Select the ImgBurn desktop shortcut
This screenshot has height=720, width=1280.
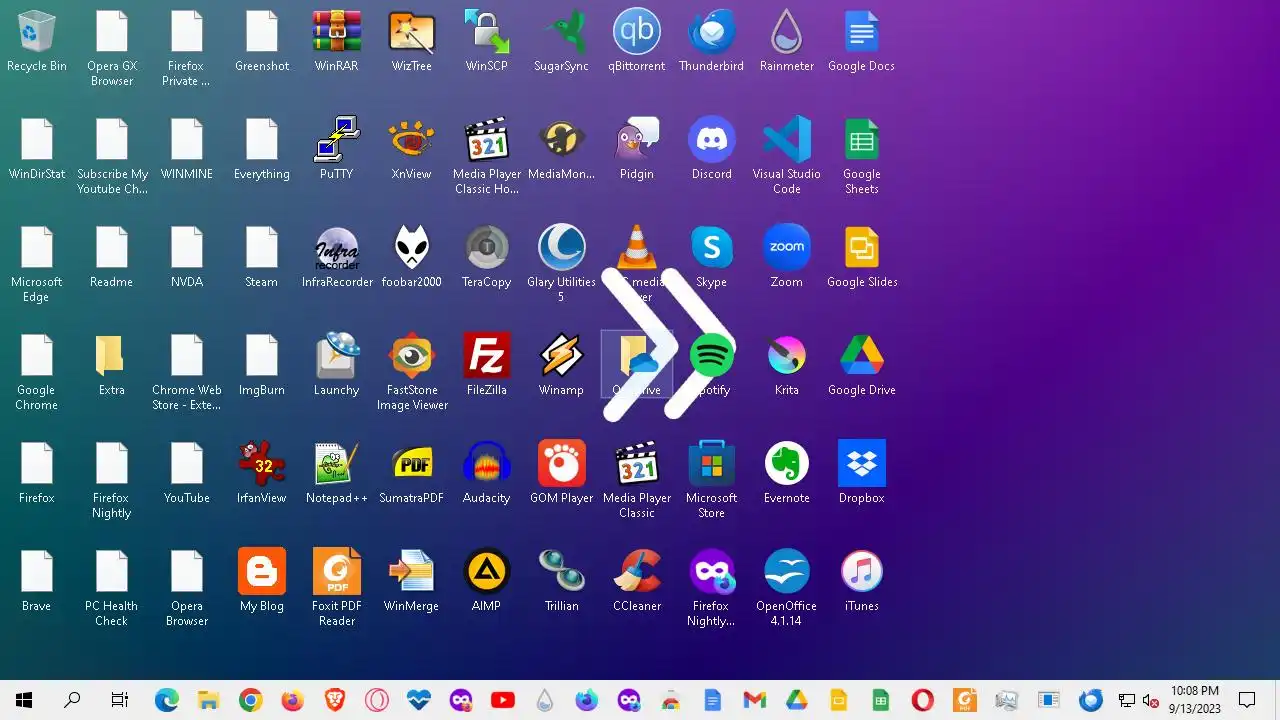tap(261, 365)
